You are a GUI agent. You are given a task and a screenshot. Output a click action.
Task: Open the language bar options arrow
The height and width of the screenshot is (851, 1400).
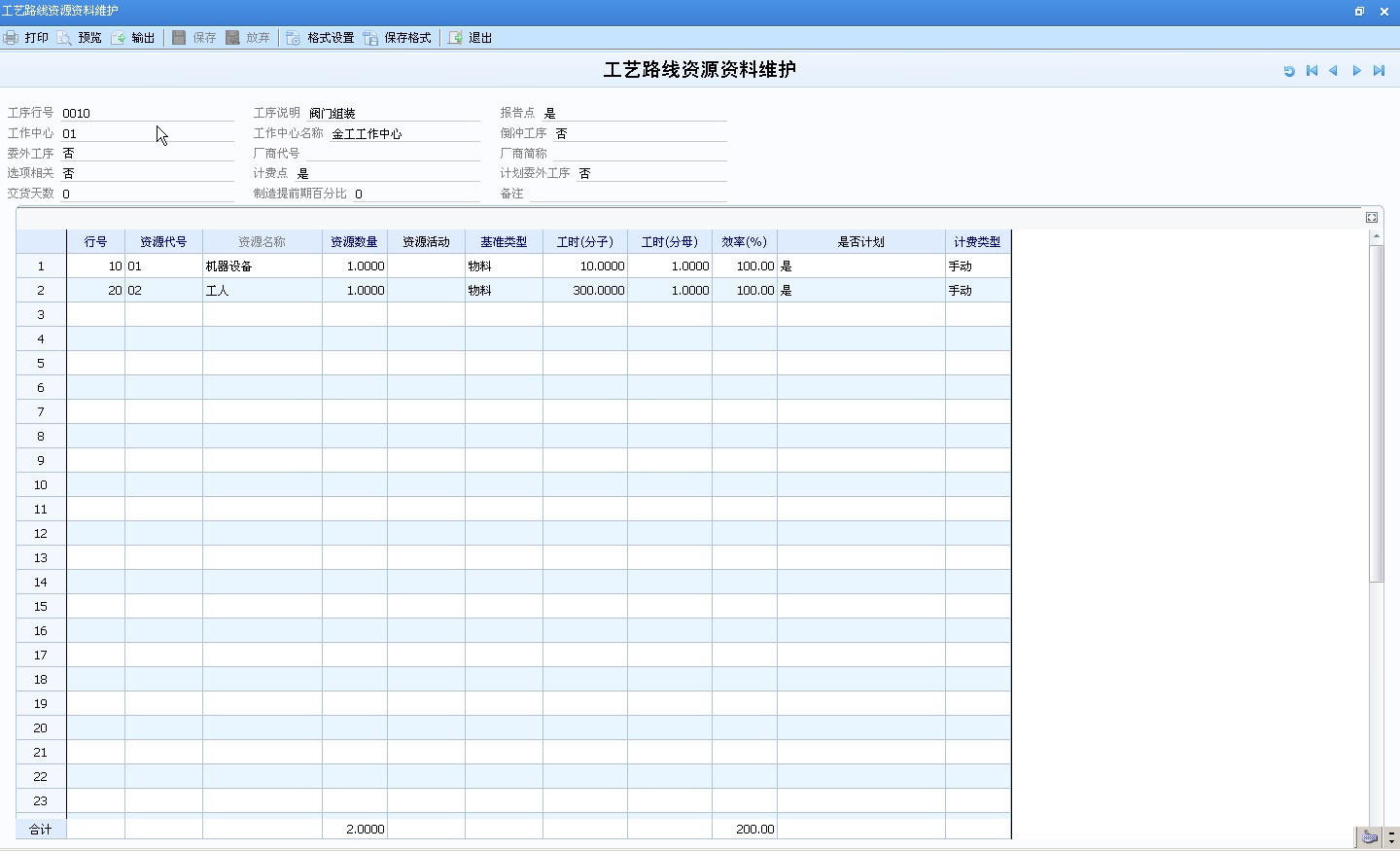click(x=1391, y=836)
